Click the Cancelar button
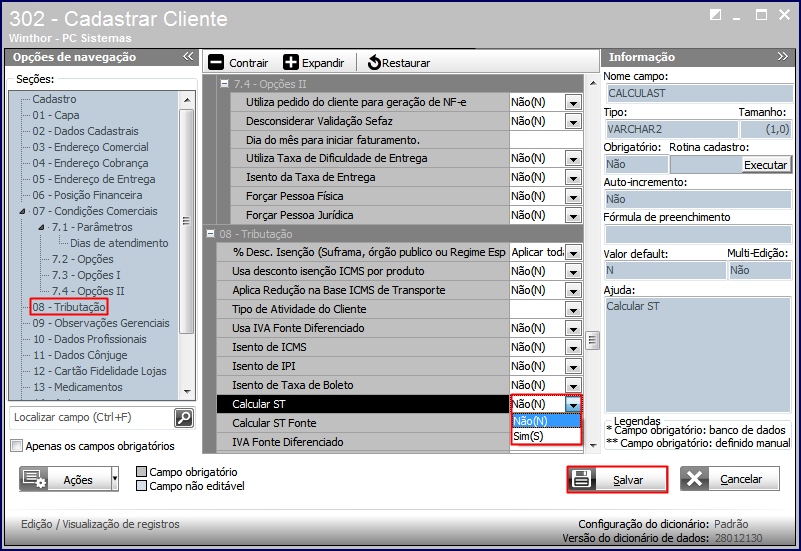This screenshot has height=551, width=801. click(x=729, y=479)
